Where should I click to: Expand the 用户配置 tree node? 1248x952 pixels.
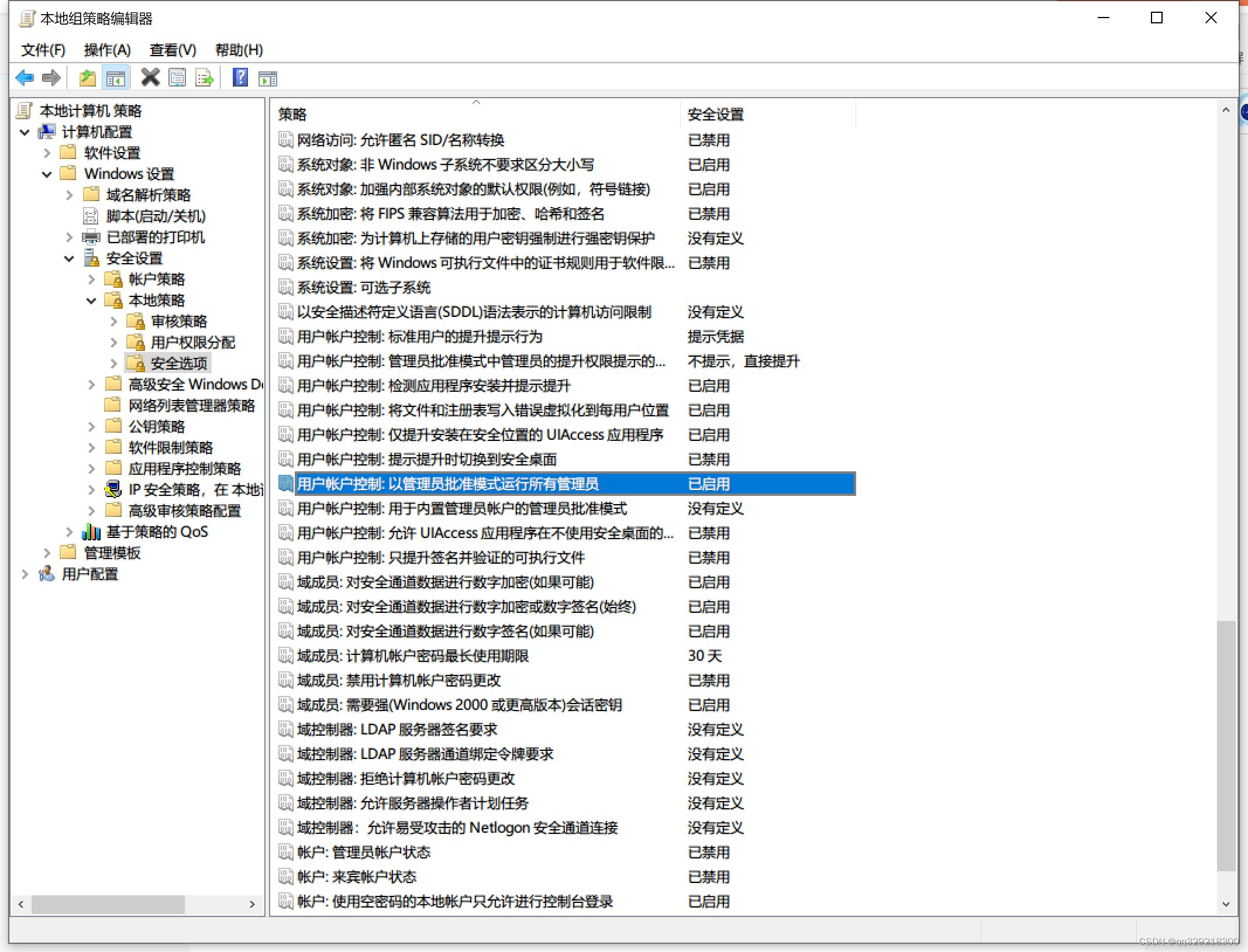point(25,574)
